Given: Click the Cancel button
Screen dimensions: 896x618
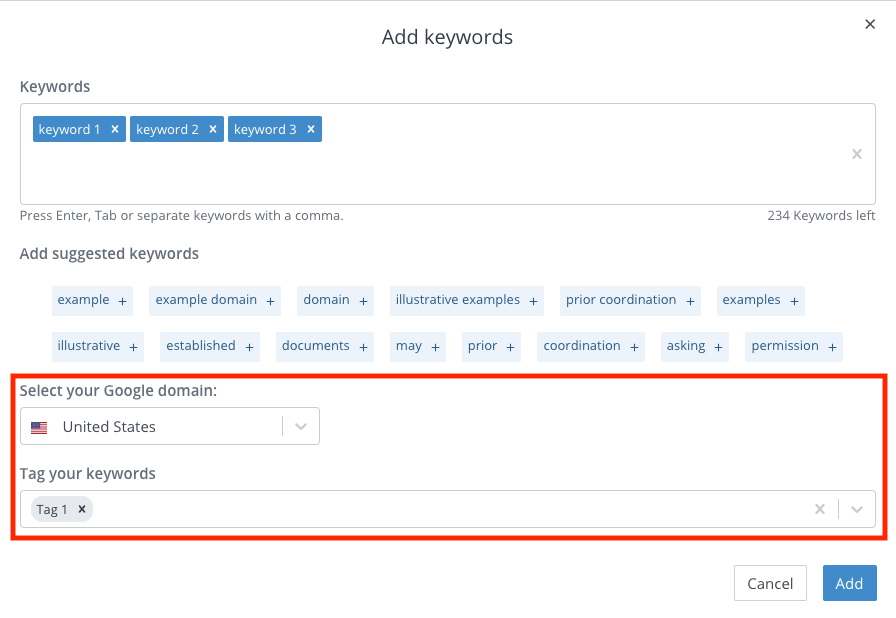Looking at the screenshot, I should (x=770, y=583).
